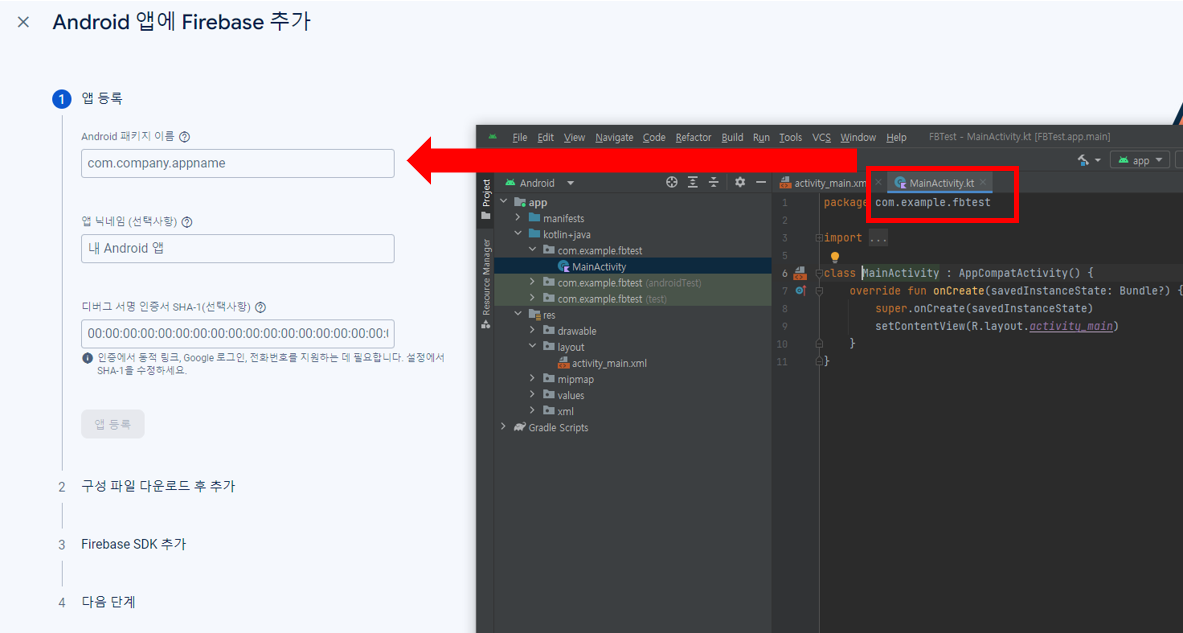Expand the values folder
1183x633 pixels.
tap(532, 395)
